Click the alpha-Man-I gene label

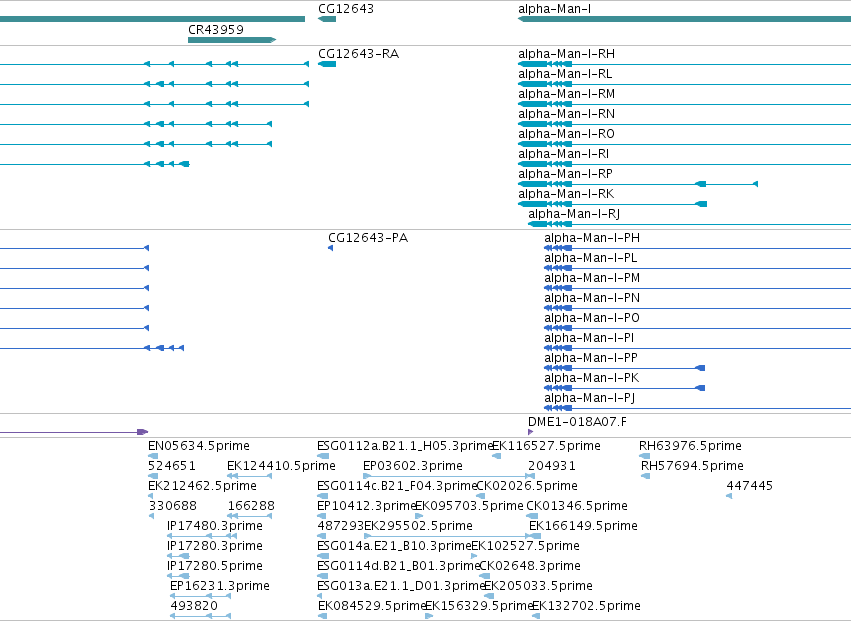pyautogui.click(x=555, y=9)
